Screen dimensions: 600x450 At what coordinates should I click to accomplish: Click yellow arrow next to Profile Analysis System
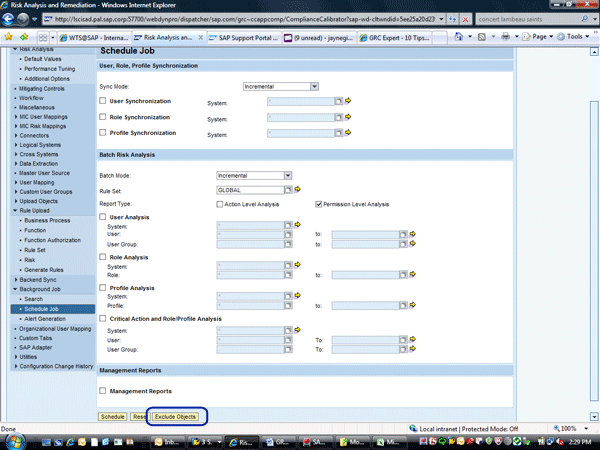pyautogui.click(x=298, y=297)
